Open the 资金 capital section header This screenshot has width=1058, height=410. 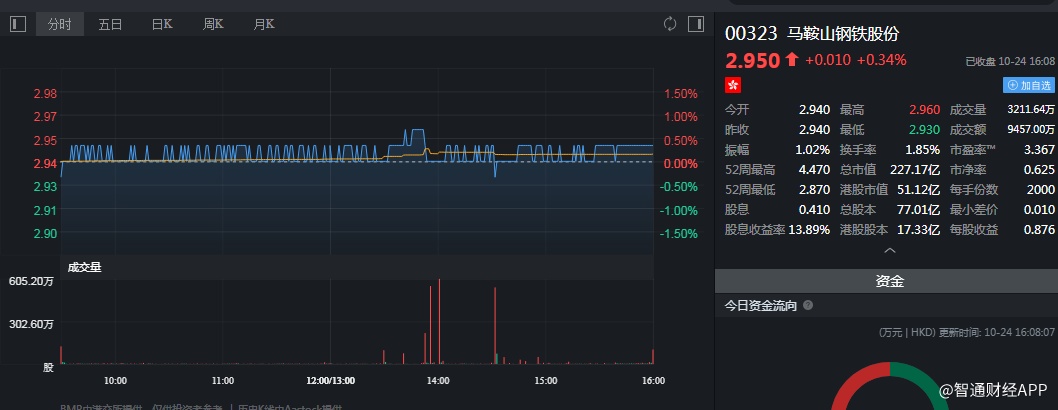click(889, 282)
